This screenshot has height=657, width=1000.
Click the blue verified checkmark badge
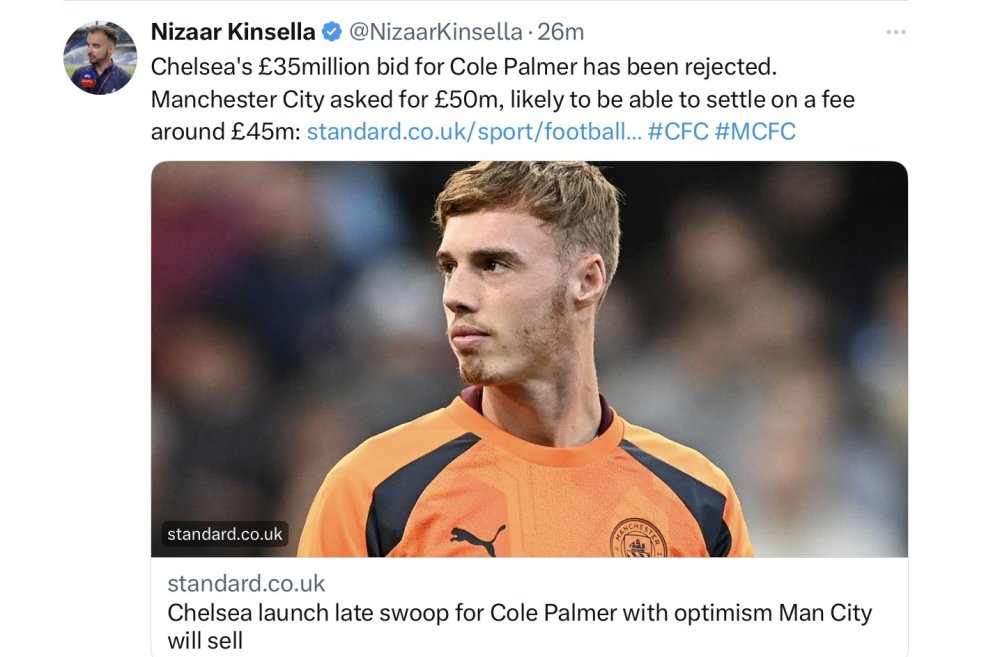pyautogui.click(x=331, y=32)
